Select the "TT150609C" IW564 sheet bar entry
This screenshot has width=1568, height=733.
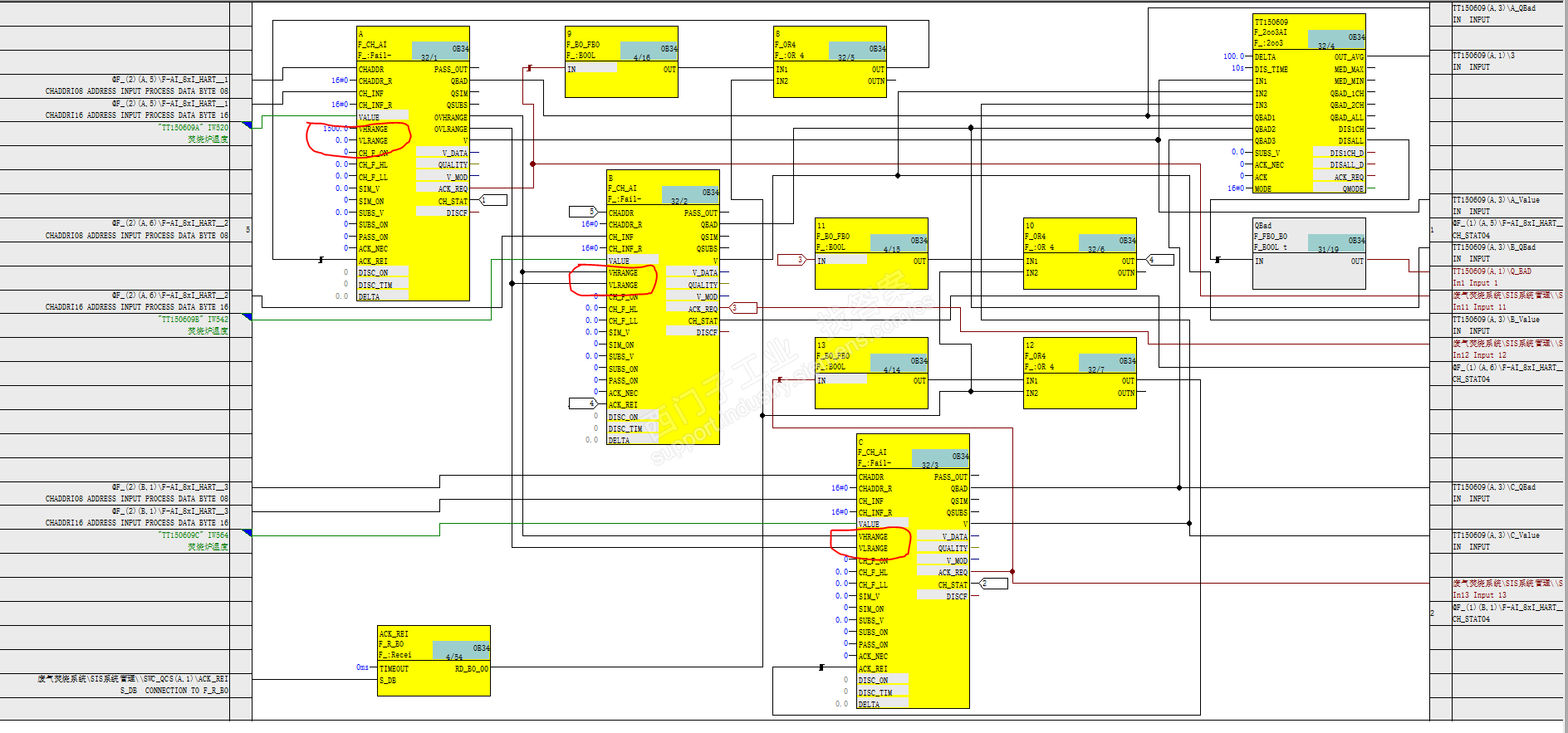[x=194, y=535]
